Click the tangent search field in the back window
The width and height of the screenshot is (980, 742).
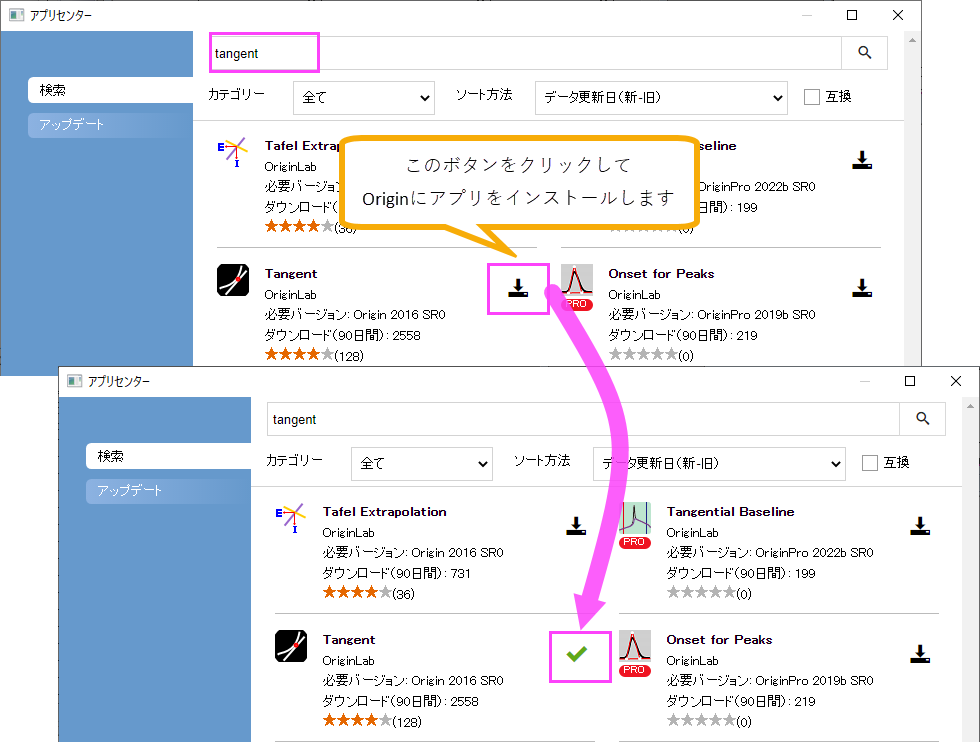coord(525,53)
